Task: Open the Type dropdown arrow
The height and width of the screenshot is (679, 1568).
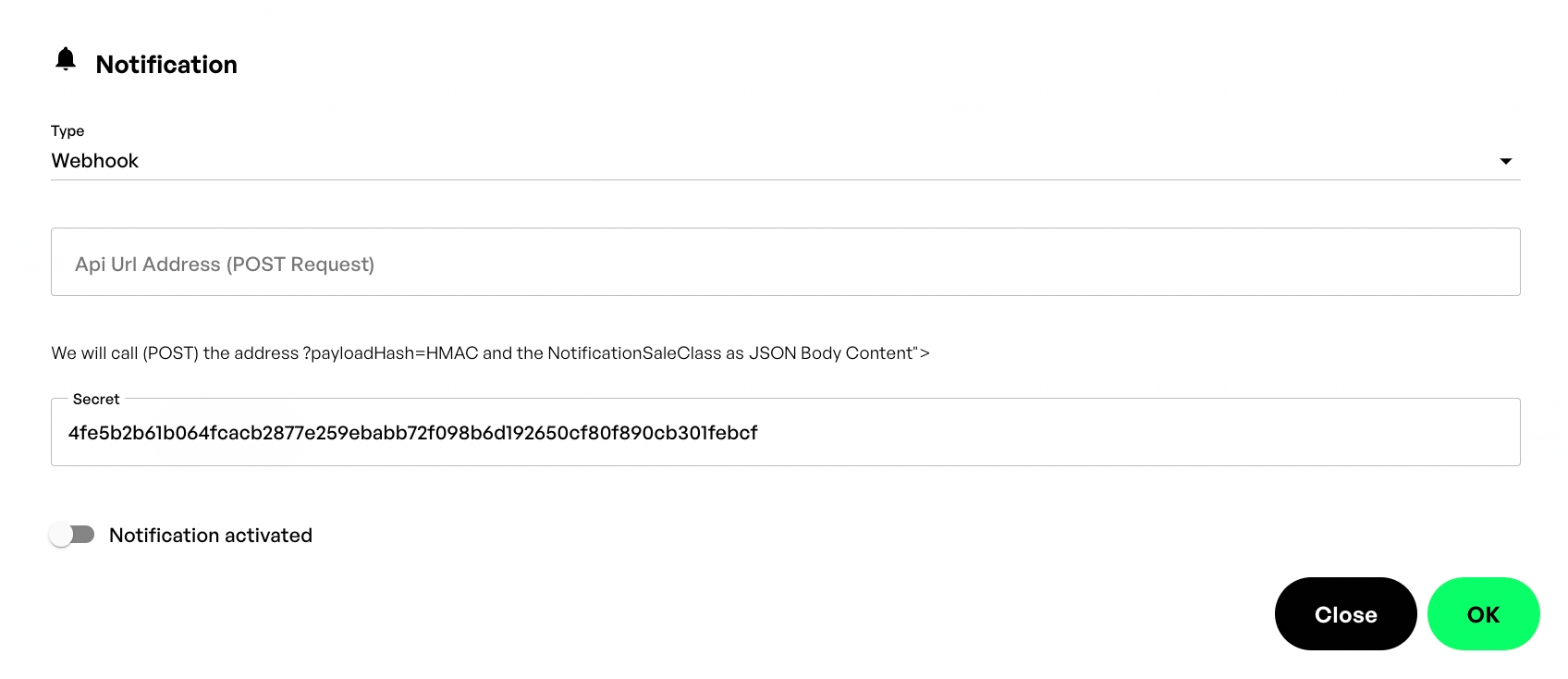Action: 1505,161
